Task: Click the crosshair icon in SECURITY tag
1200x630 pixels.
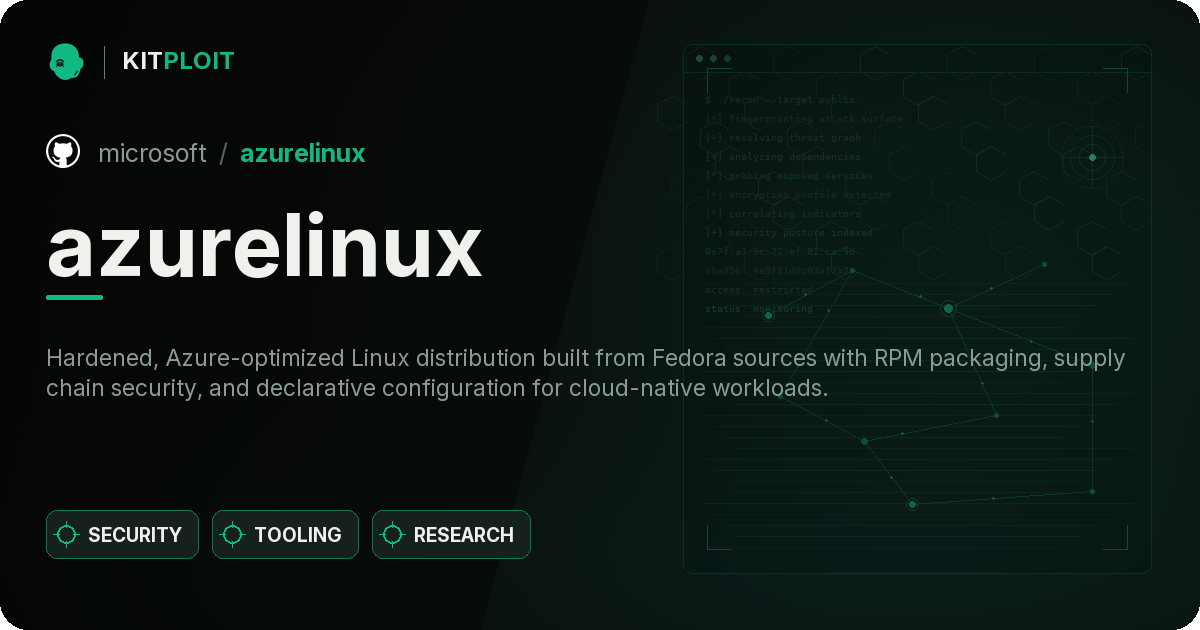Action: click(x=67, y=535)
